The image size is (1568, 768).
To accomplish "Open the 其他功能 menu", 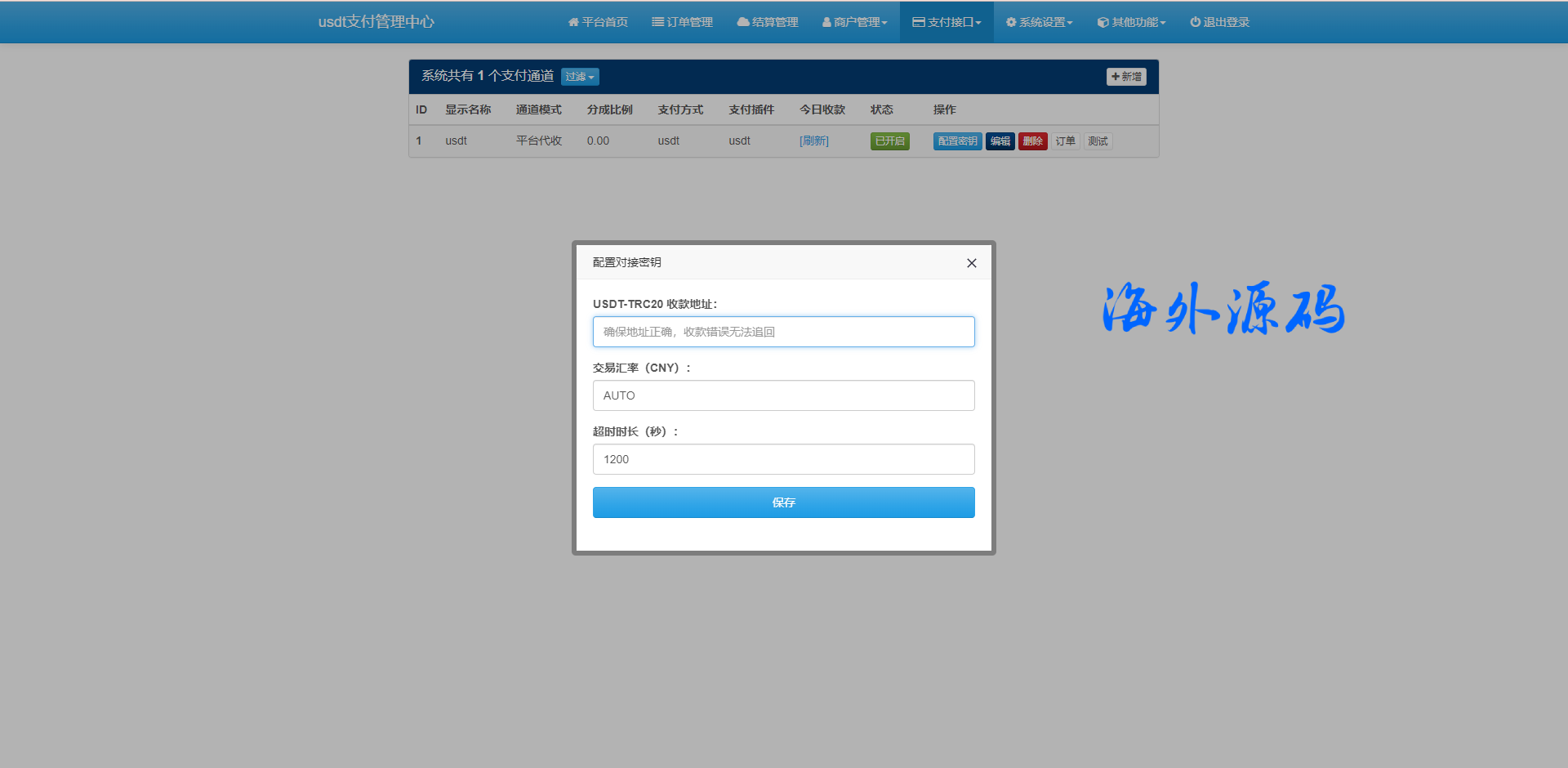I will click(1131, 22).
